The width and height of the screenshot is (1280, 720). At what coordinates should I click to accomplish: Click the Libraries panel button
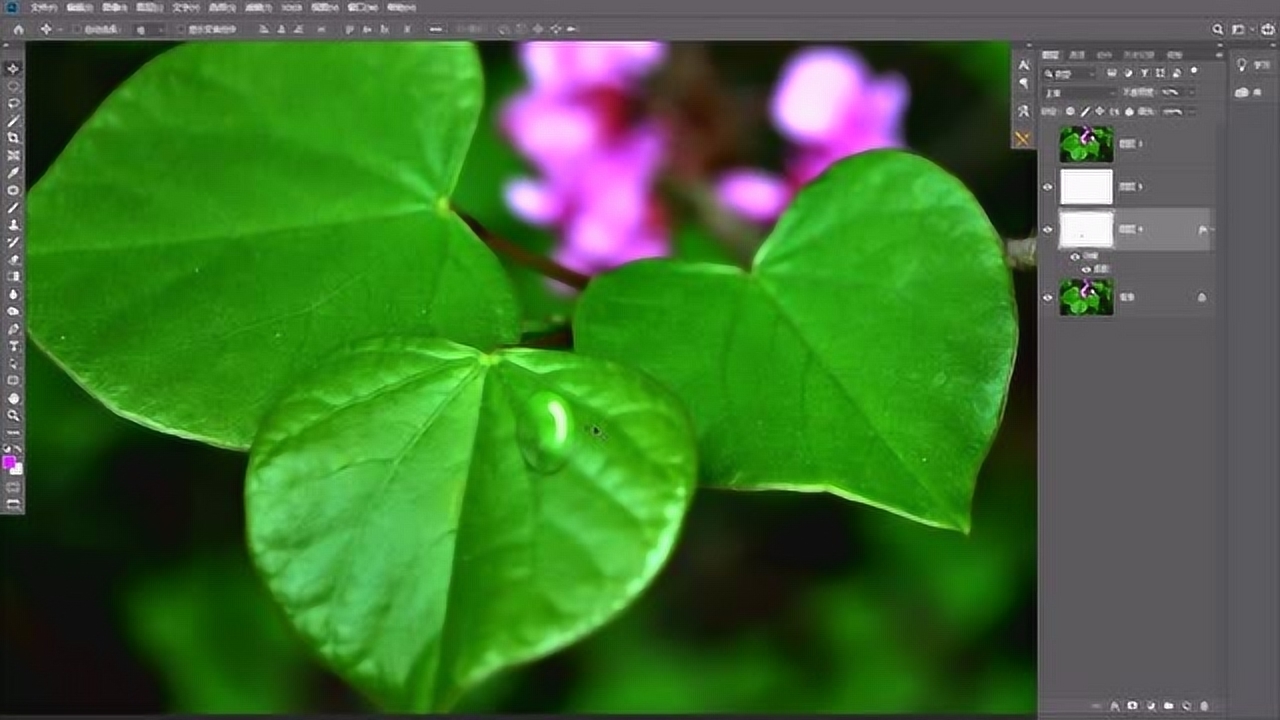[x=1242, y=92]
